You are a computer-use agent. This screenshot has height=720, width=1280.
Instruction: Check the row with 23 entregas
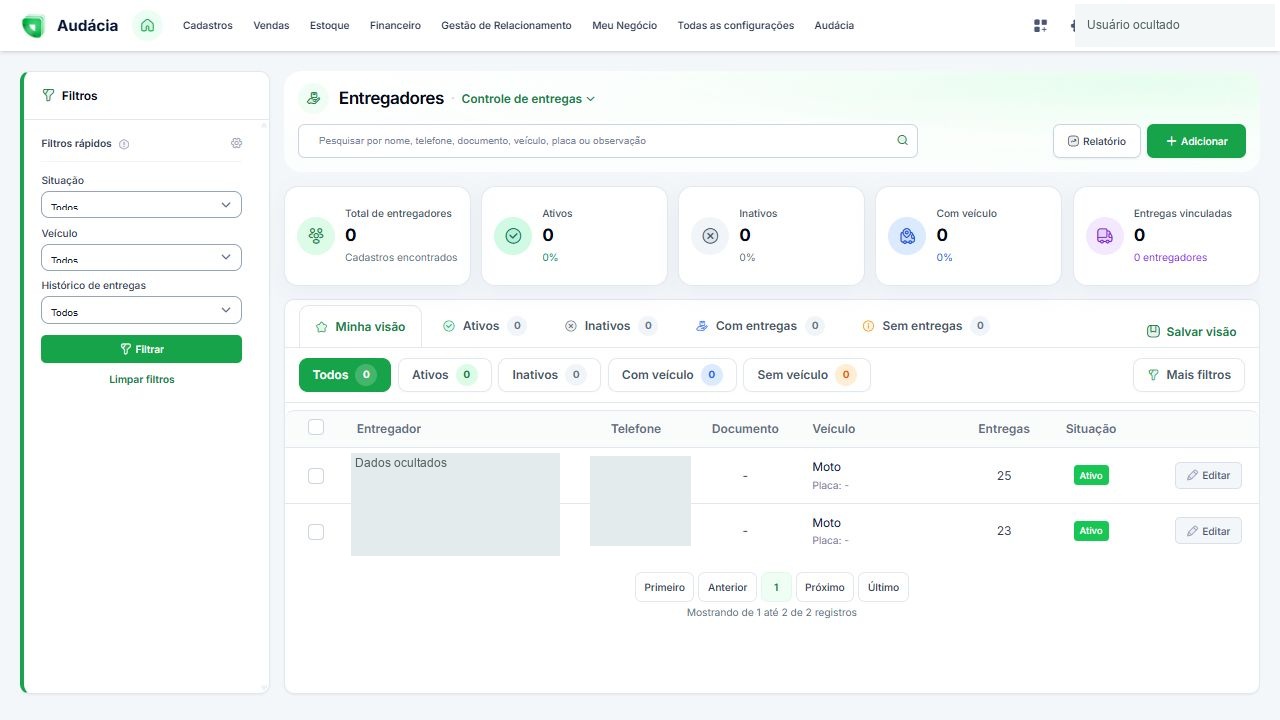tap(316, 532)
